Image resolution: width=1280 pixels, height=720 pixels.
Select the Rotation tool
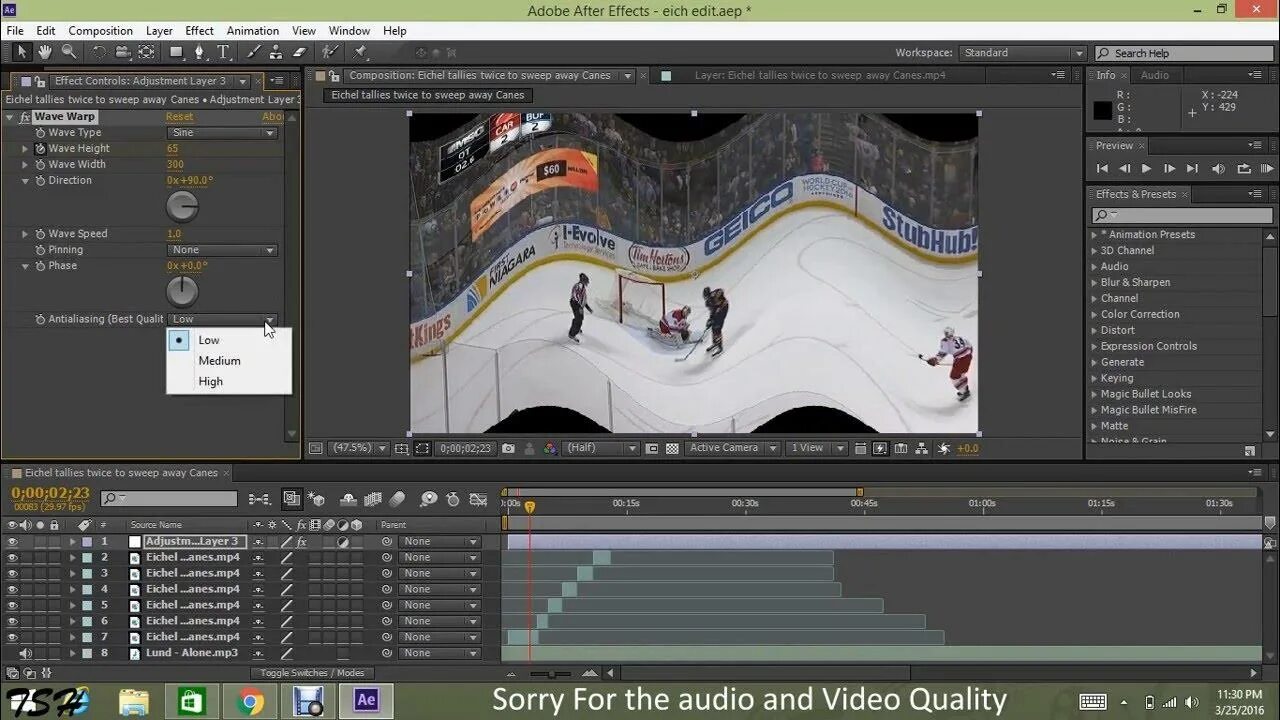pos(99,52)
